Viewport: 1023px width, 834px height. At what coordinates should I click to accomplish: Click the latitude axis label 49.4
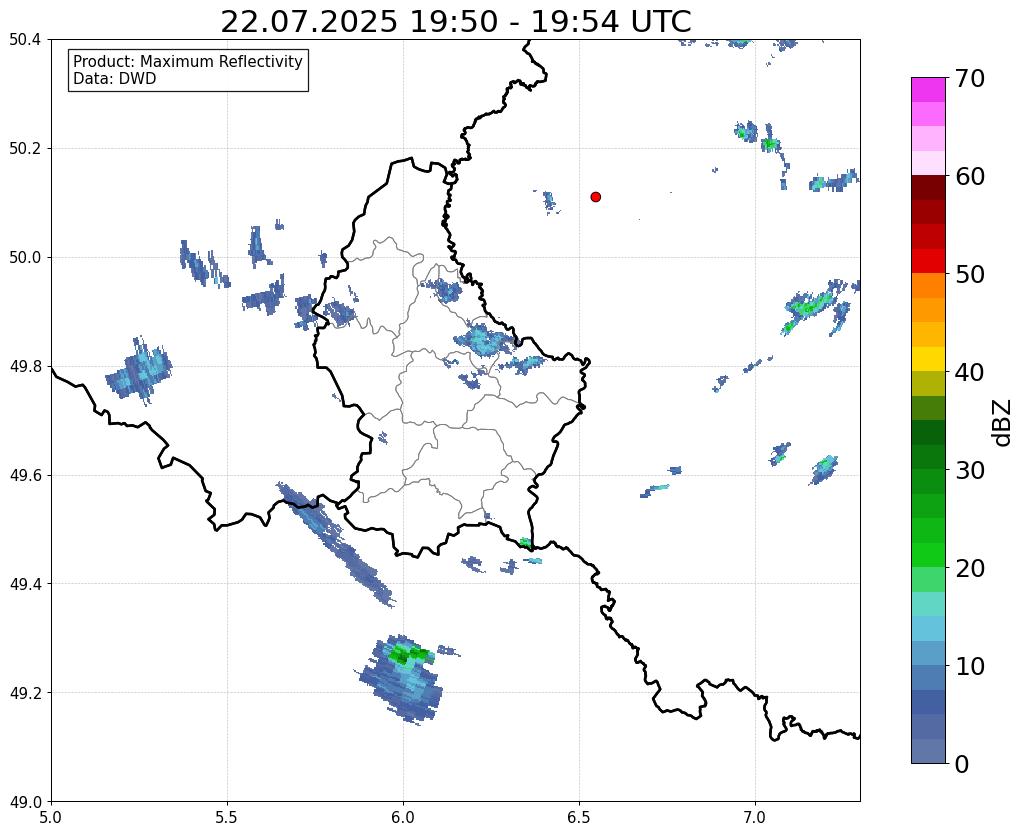click(25, 584)
